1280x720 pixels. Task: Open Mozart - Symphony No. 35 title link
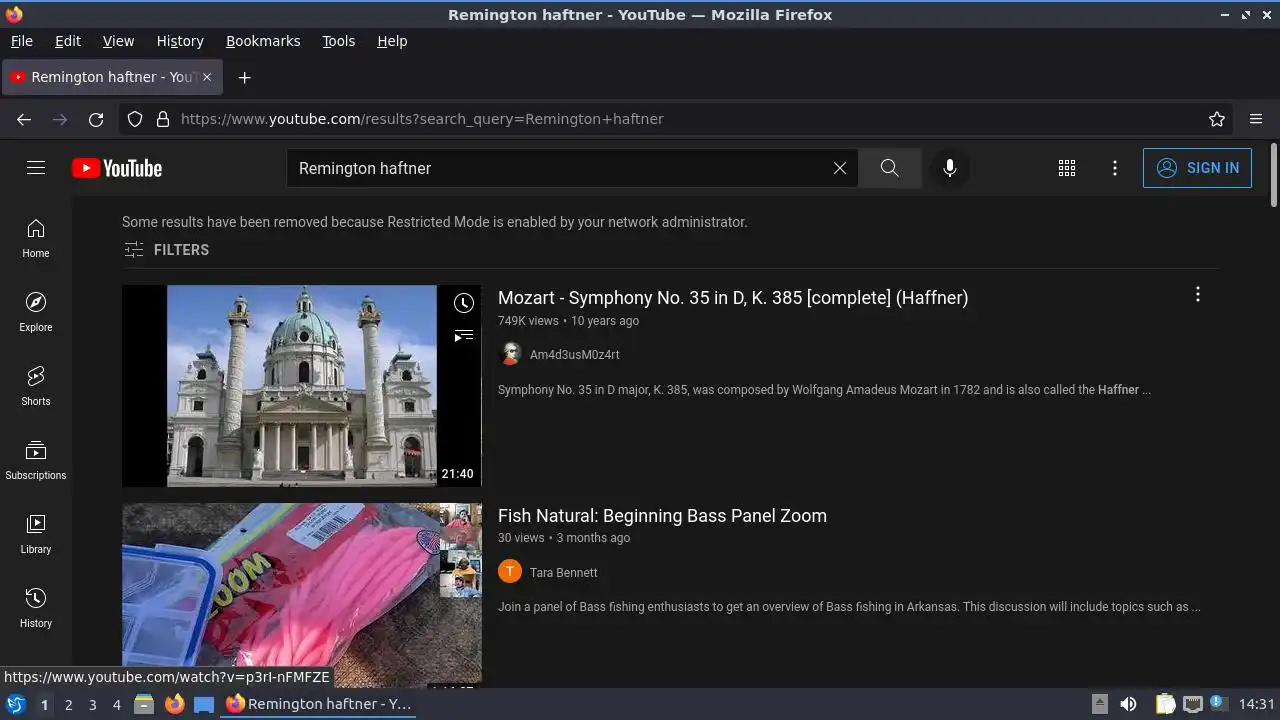(x=733, y=298)
